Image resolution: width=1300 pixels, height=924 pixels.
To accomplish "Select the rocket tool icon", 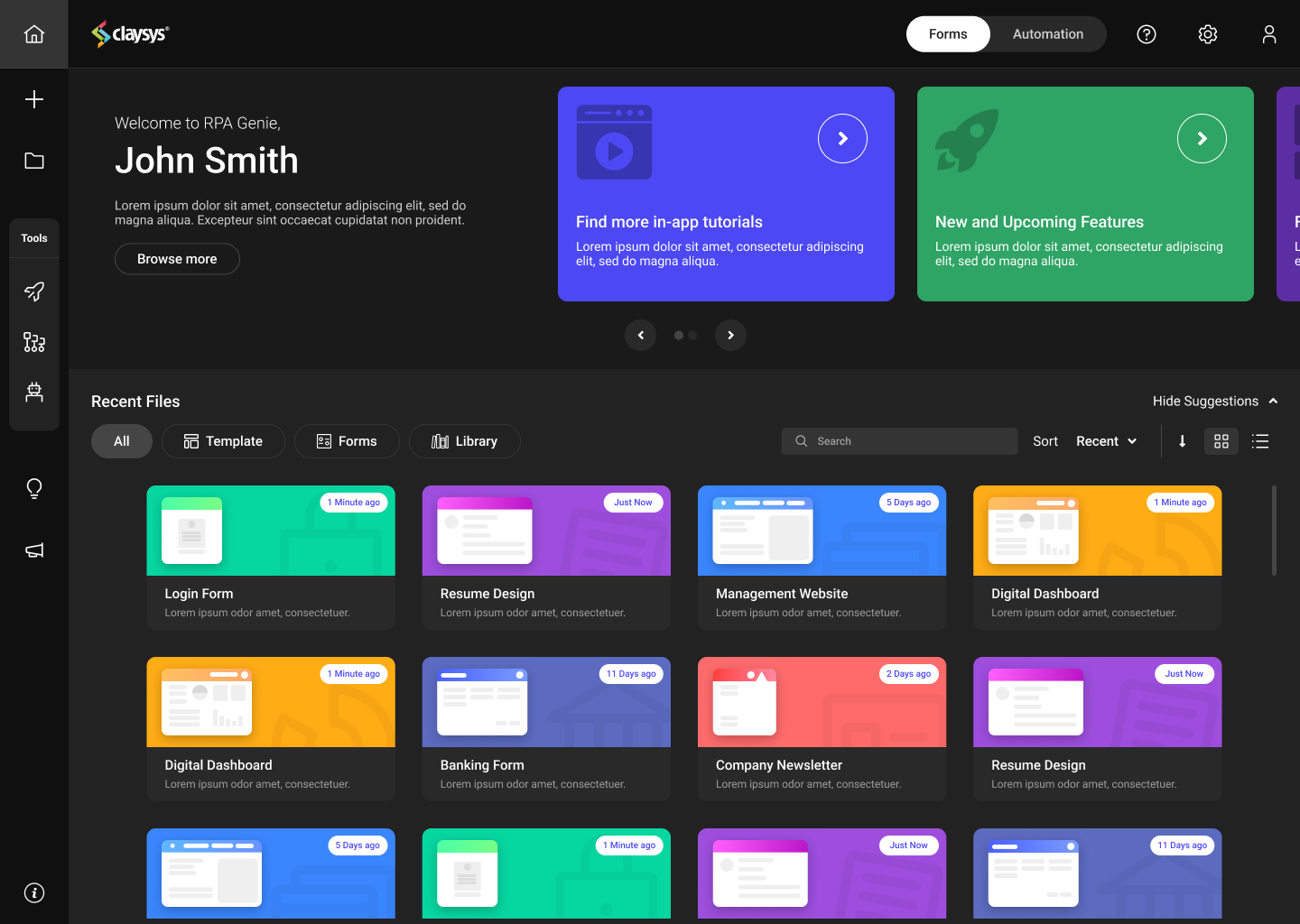I will (x=34, y=291).
